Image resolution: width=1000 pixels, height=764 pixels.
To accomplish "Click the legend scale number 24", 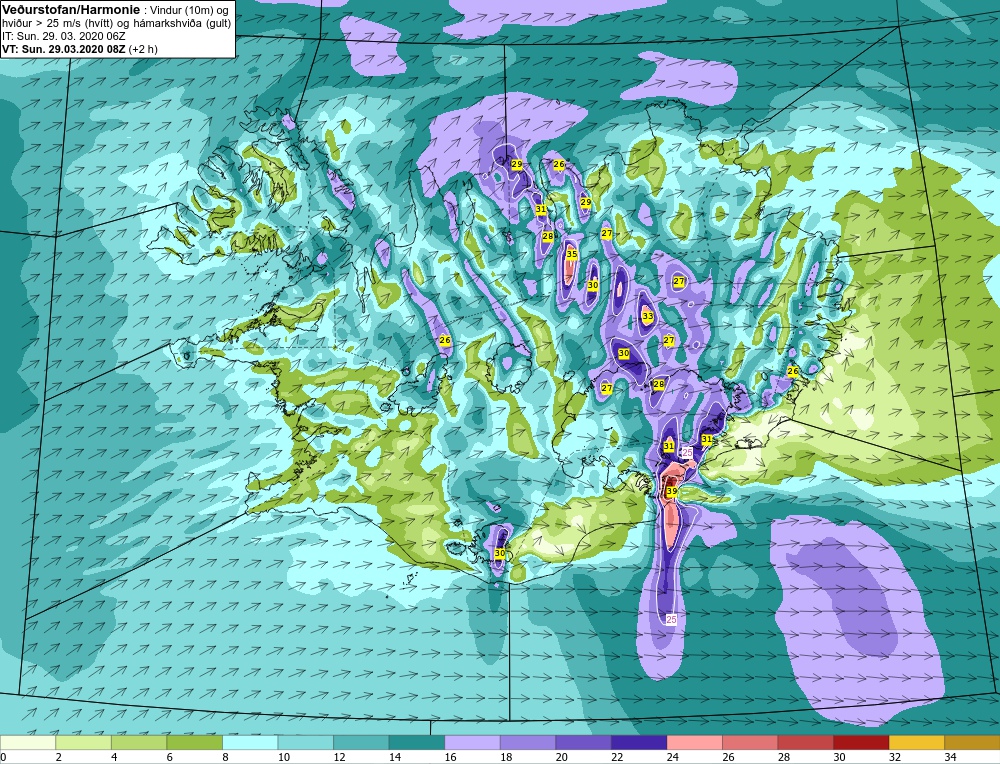I will (x=672, y=757).
